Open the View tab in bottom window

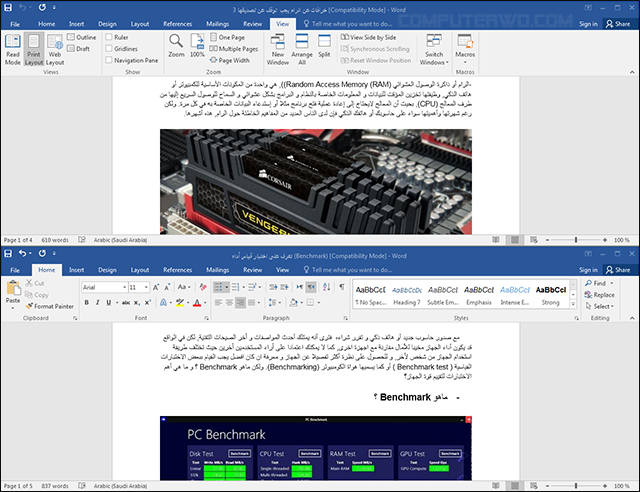[x=282, y=270]
